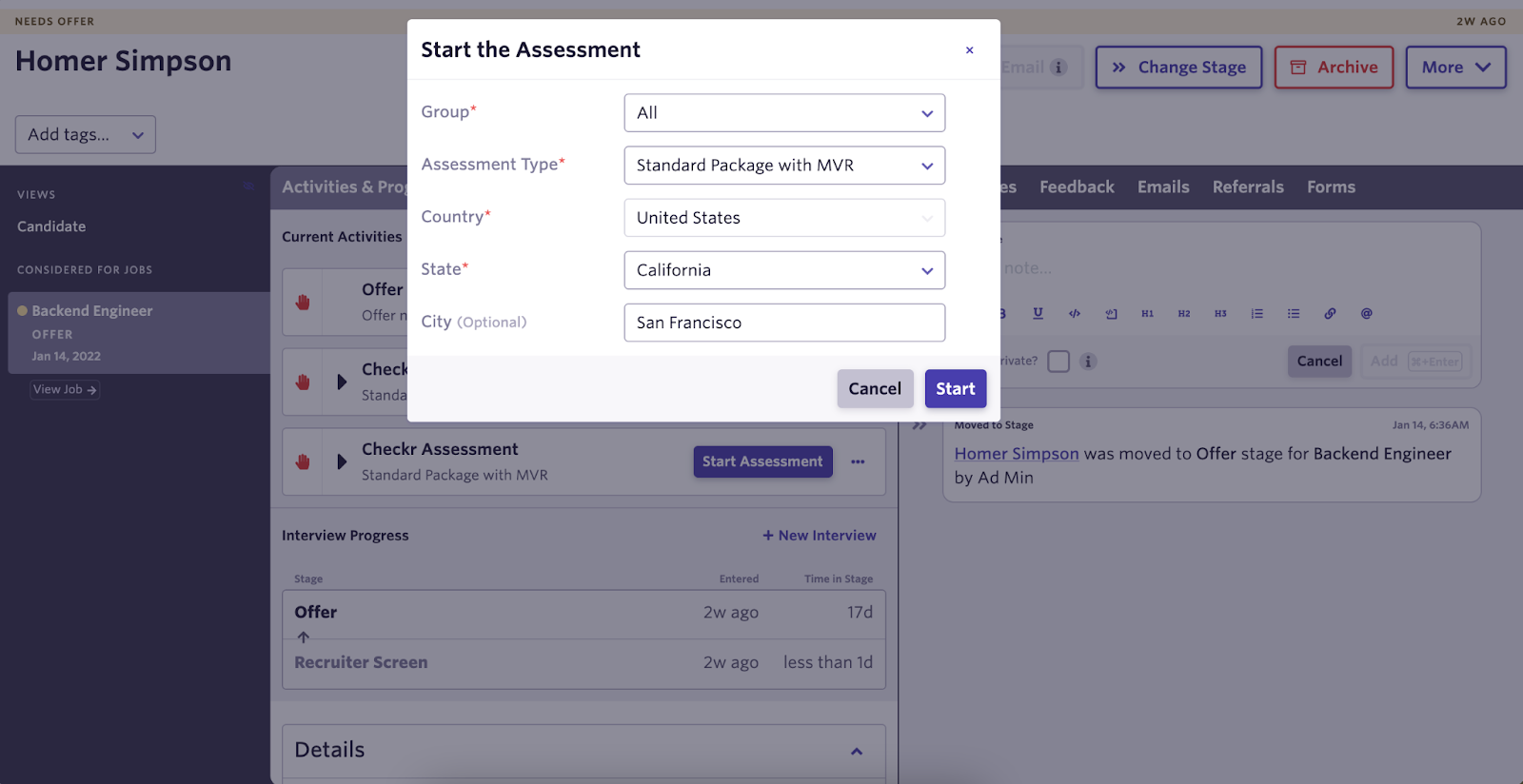Toggle the private note checkbox

tap(1058, 362)
